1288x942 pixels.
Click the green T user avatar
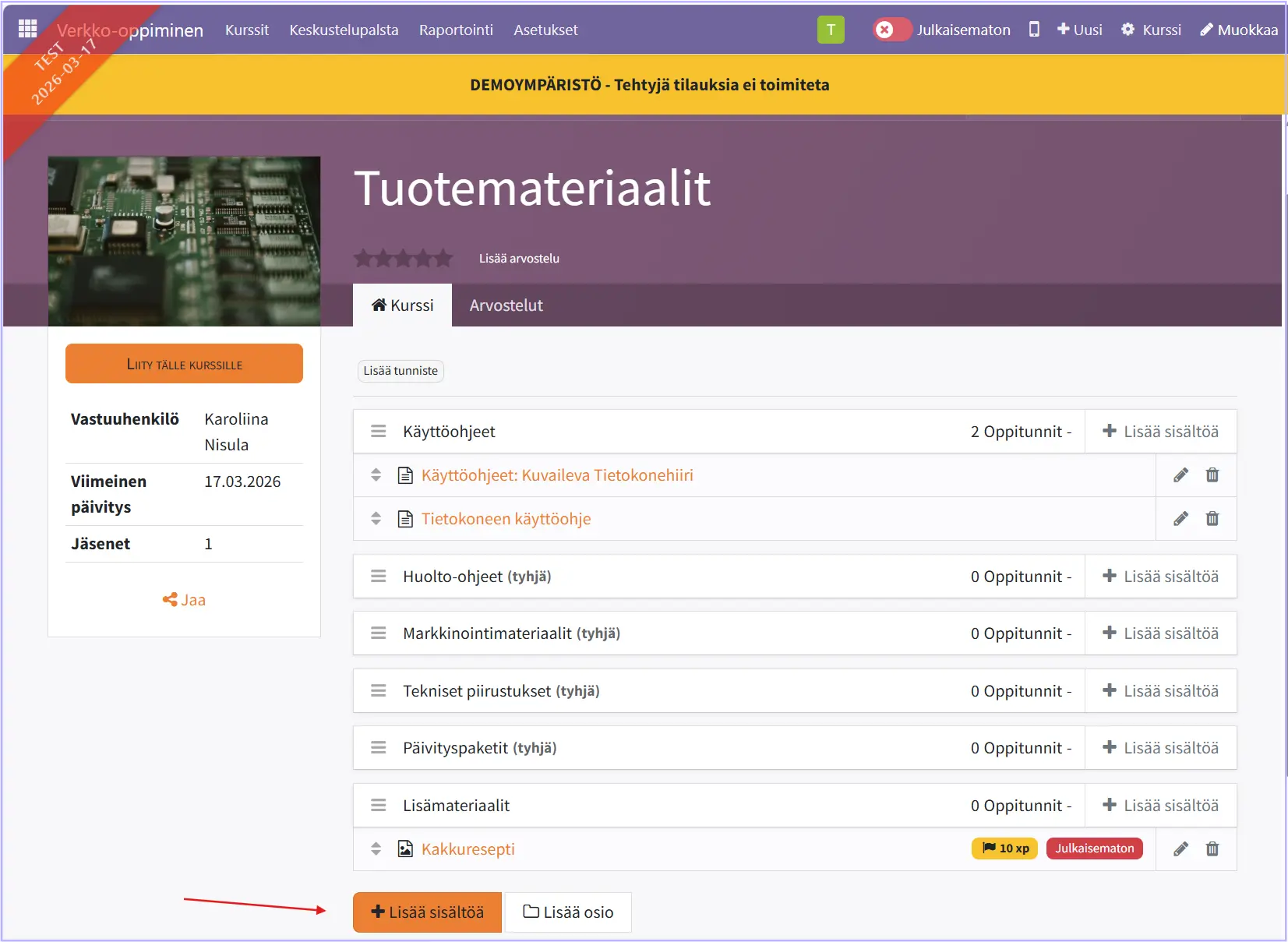point(831,30)
